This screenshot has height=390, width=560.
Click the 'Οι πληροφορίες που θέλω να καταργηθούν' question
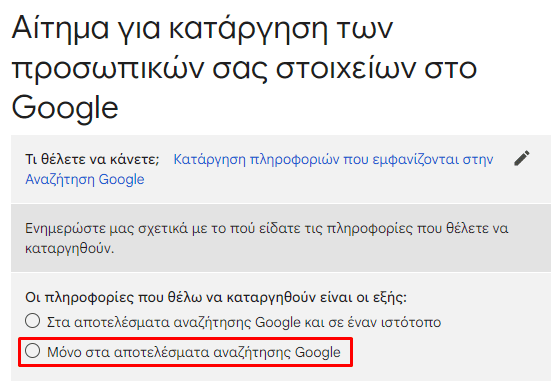pyautogui.click(x=216, y=297)
